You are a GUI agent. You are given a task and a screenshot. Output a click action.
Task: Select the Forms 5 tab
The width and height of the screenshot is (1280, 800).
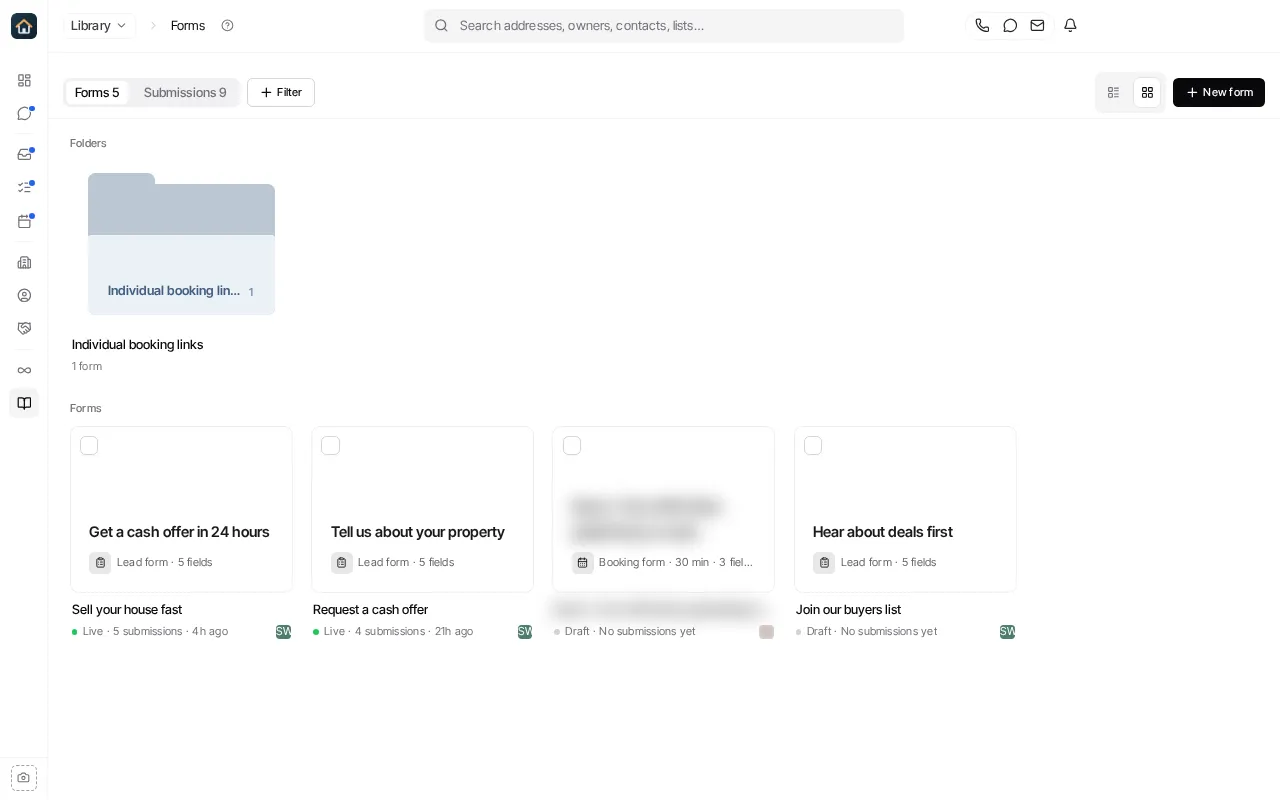point(97,92)
